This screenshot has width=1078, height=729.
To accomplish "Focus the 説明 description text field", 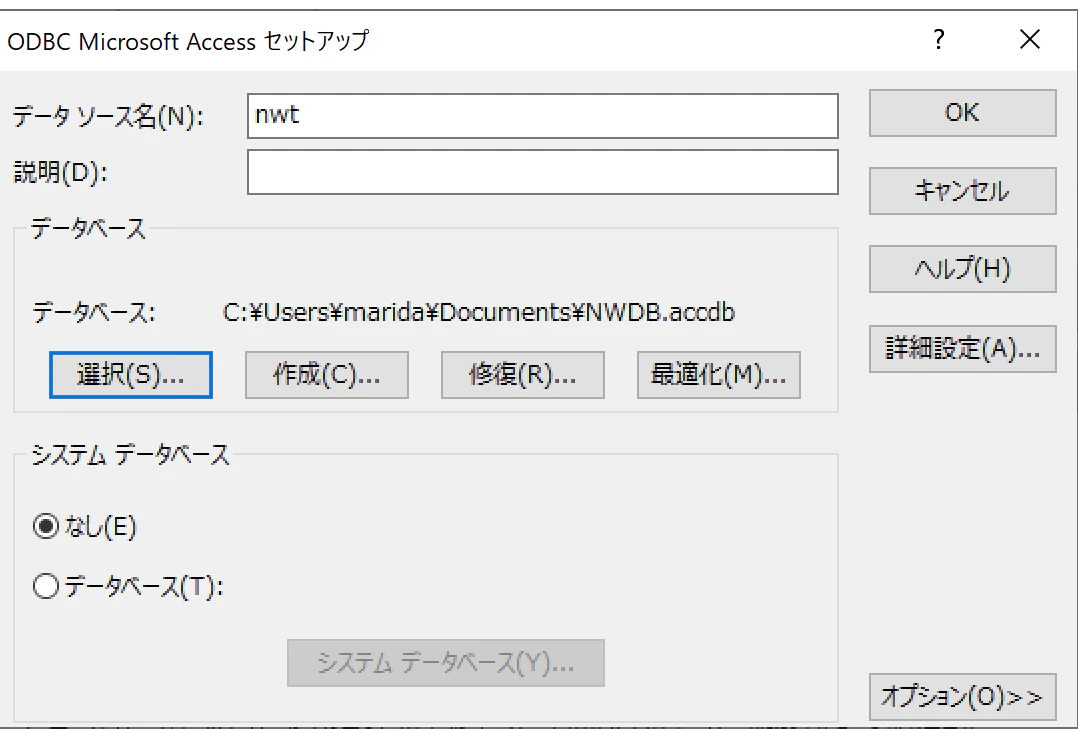I will pyautogui.click(x=542, y=172).
